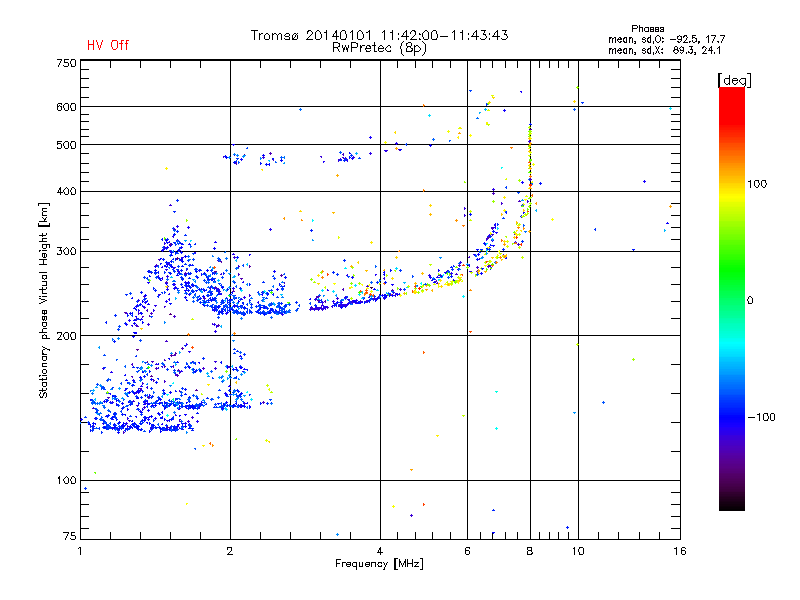Click the y-axis tick label '75'

[70, 536]
